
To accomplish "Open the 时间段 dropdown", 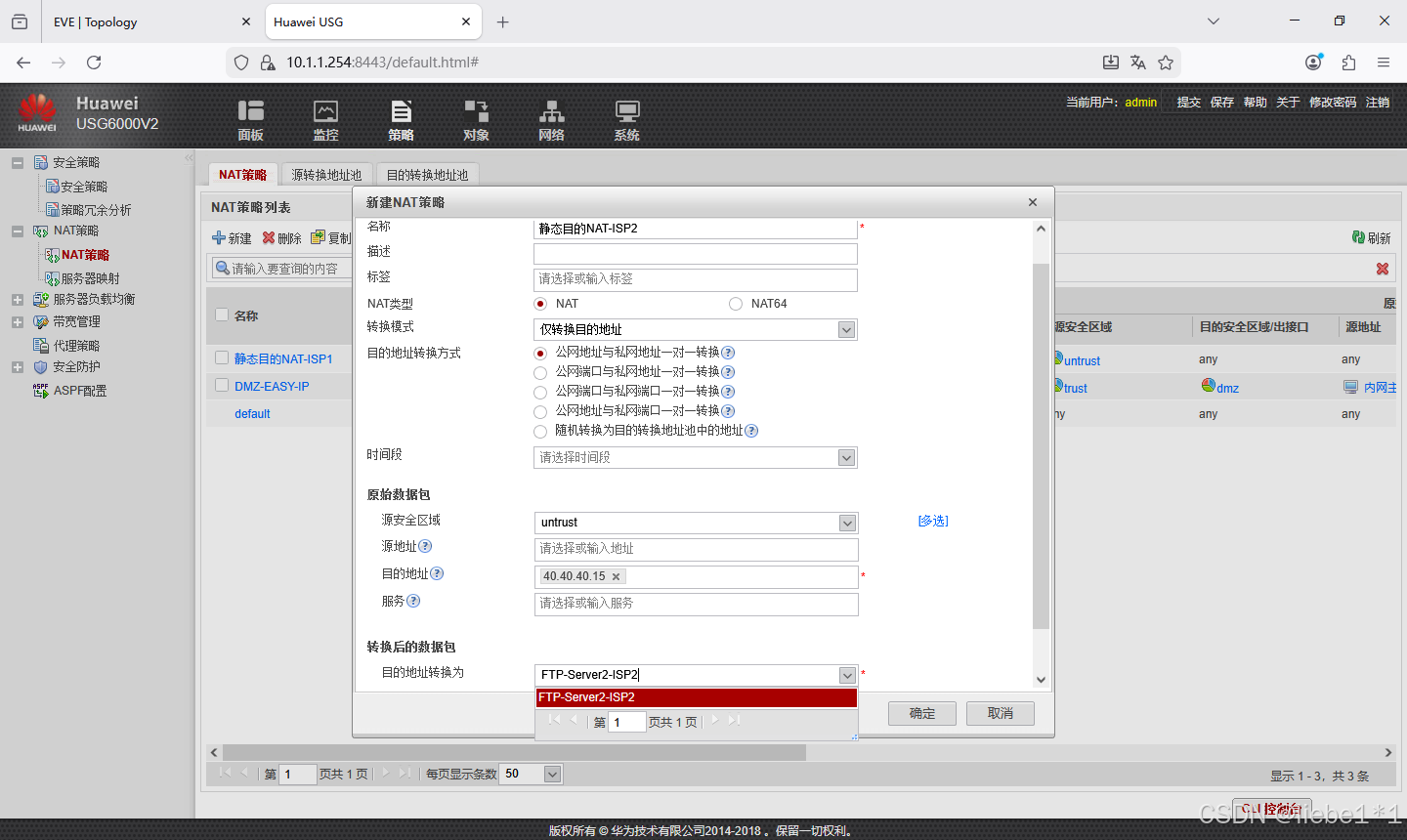I will 847,458.
